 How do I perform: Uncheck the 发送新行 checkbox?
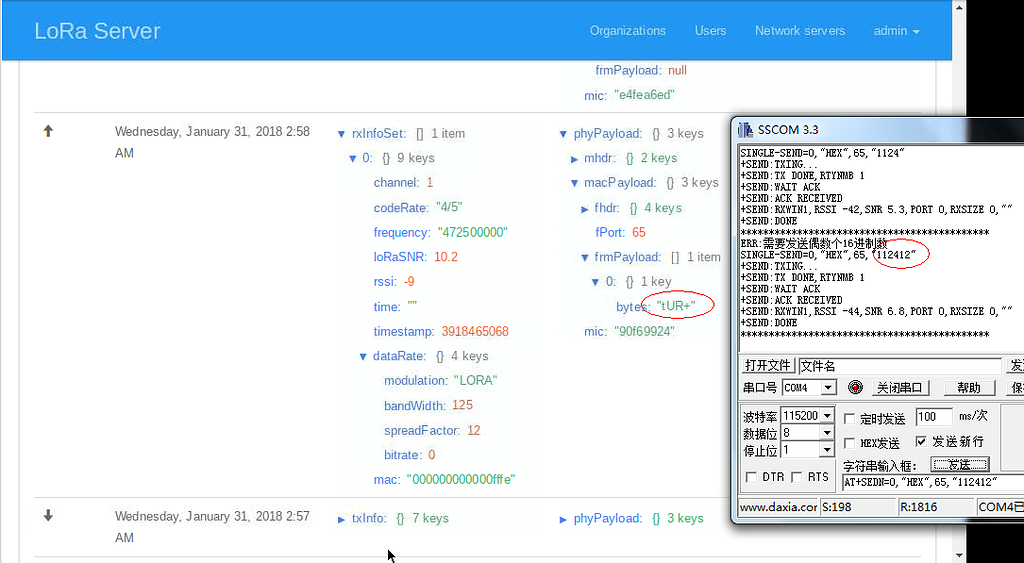[921, 442]
